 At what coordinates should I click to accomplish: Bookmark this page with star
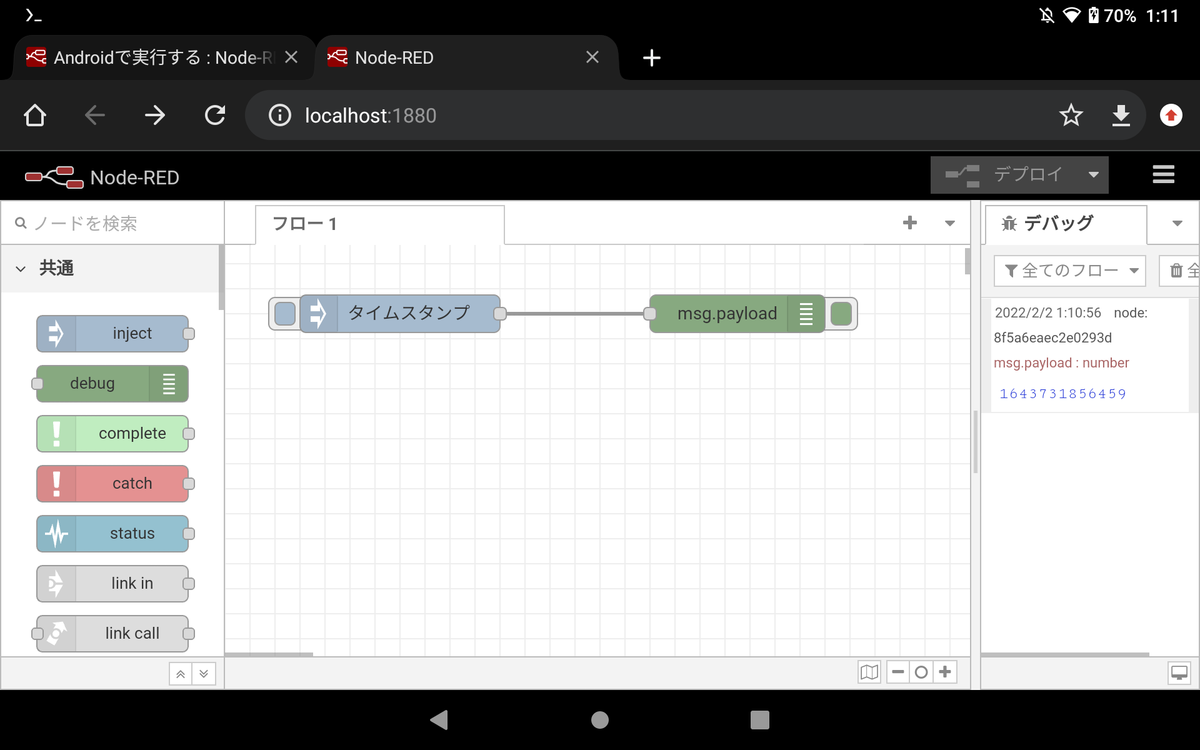point(1071,116)
